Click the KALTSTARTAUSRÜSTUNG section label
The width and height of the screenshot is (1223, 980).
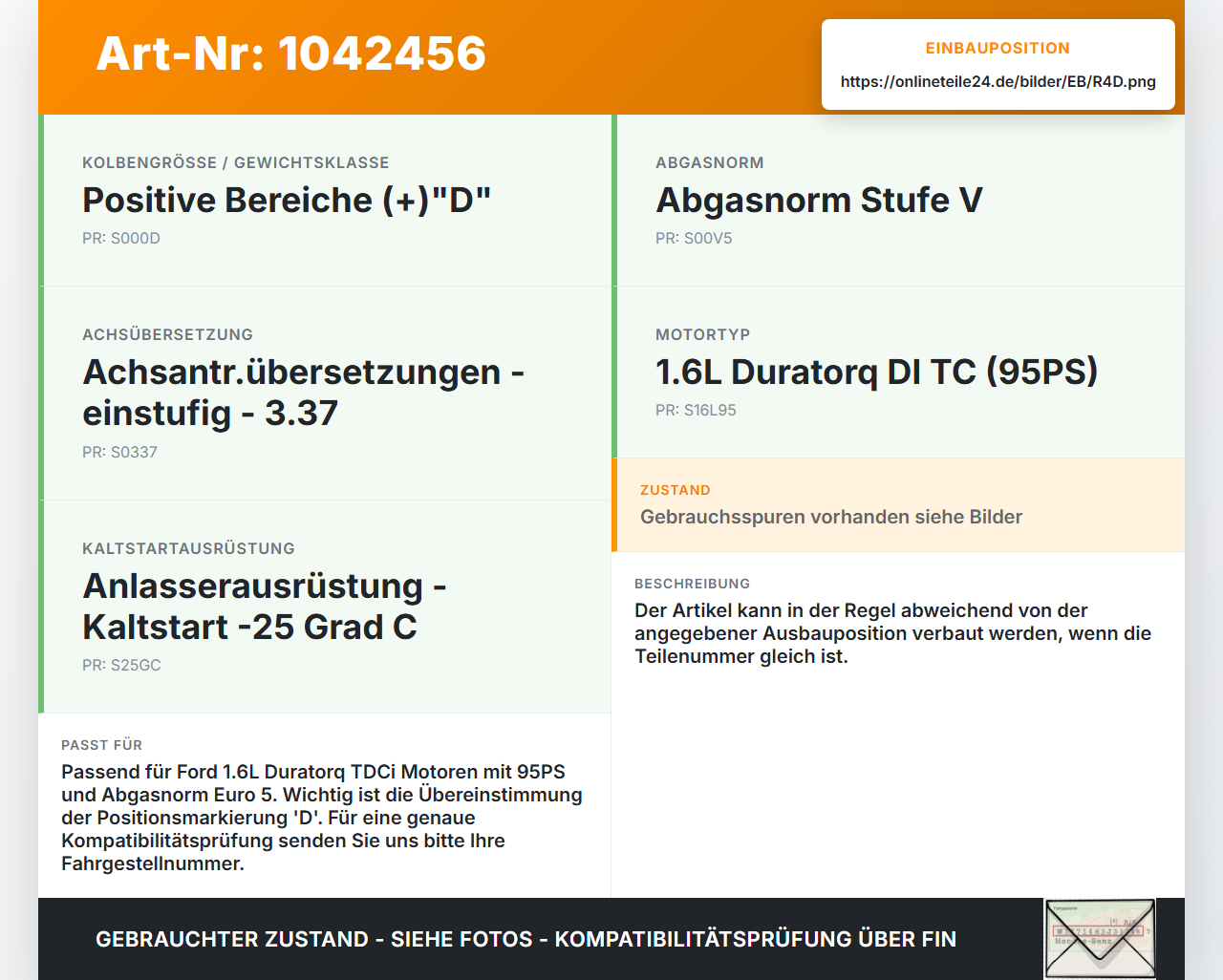(188, 548)
